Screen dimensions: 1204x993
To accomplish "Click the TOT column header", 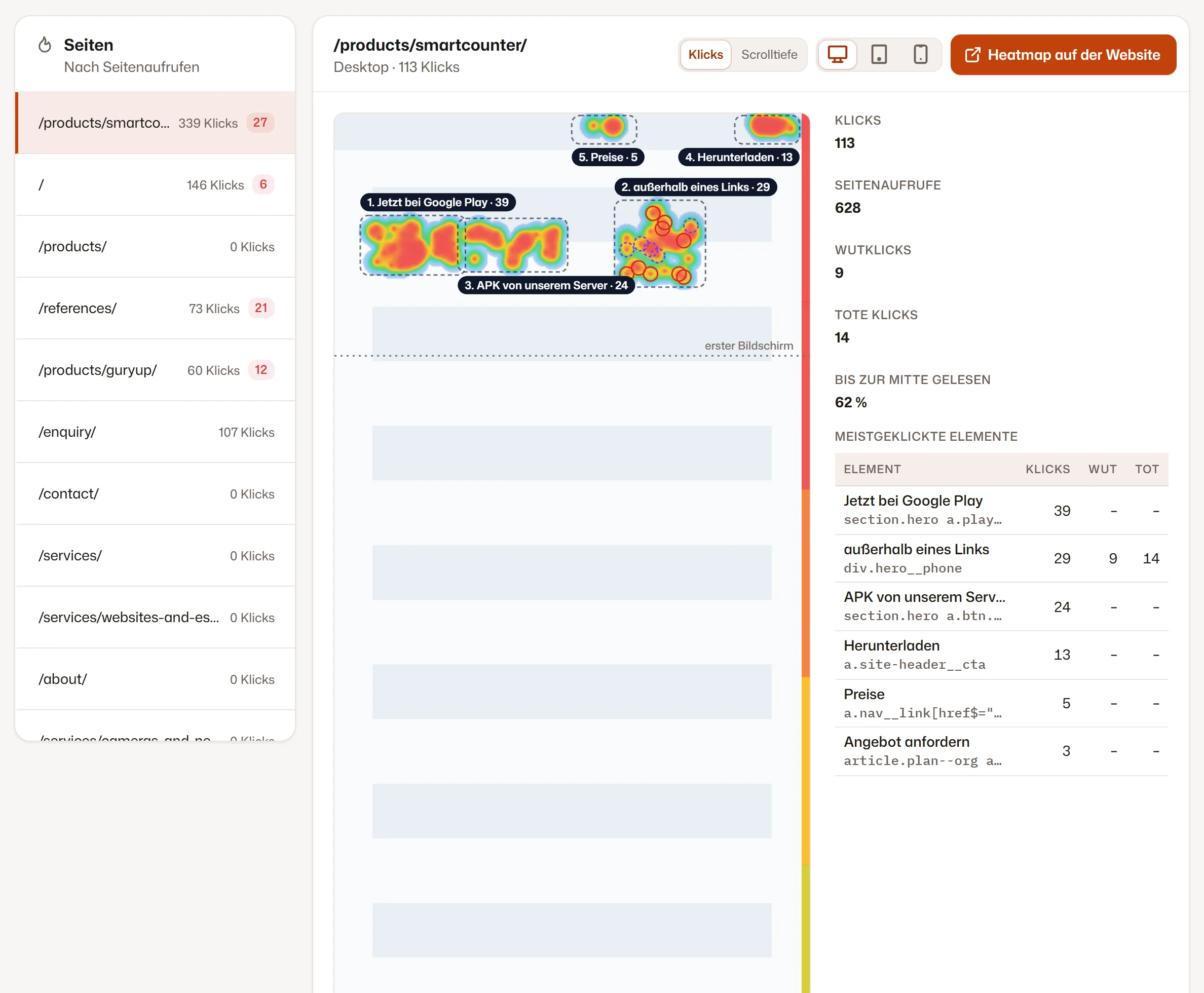I will tap(1147, 469).
